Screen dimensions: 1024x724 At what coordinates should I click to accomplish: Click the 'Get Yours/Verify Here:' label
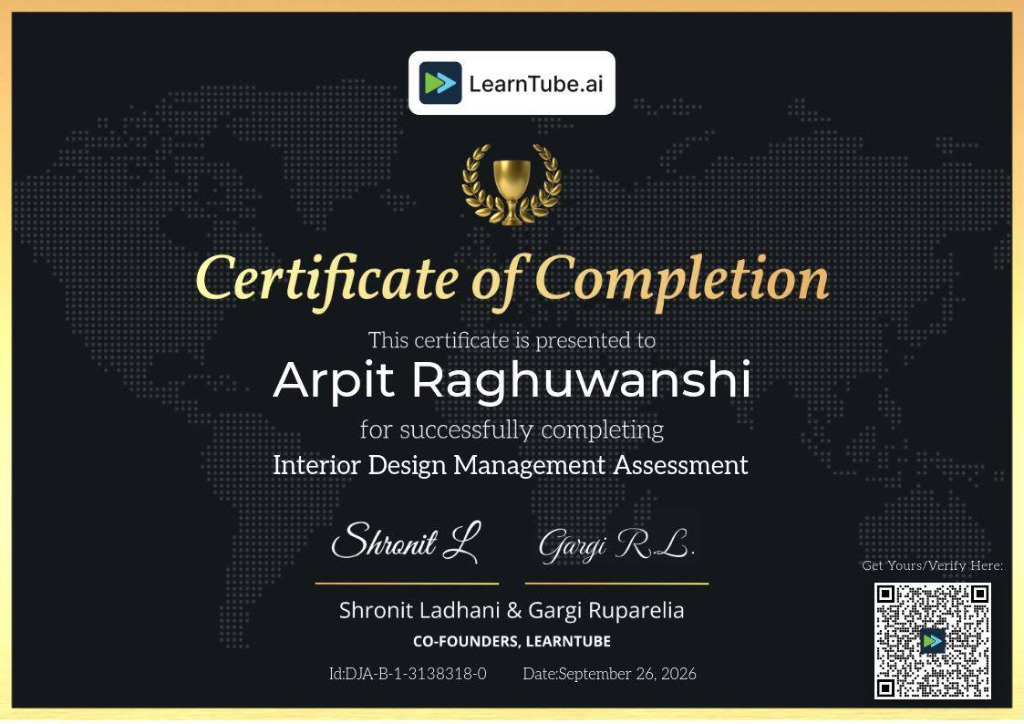[932, 565]
